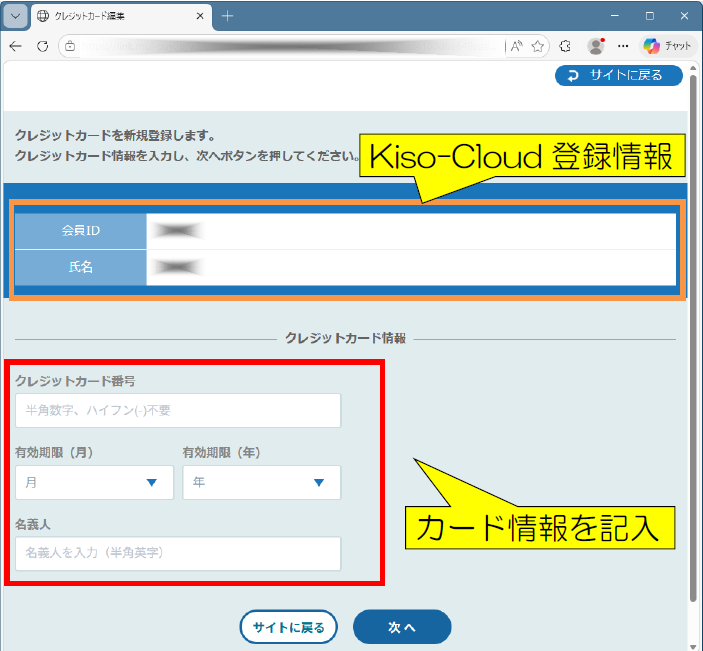This screenshot has height=651, width=703.
Task: Reload the page with refresh icon
Action: click(x=42, y=46)
